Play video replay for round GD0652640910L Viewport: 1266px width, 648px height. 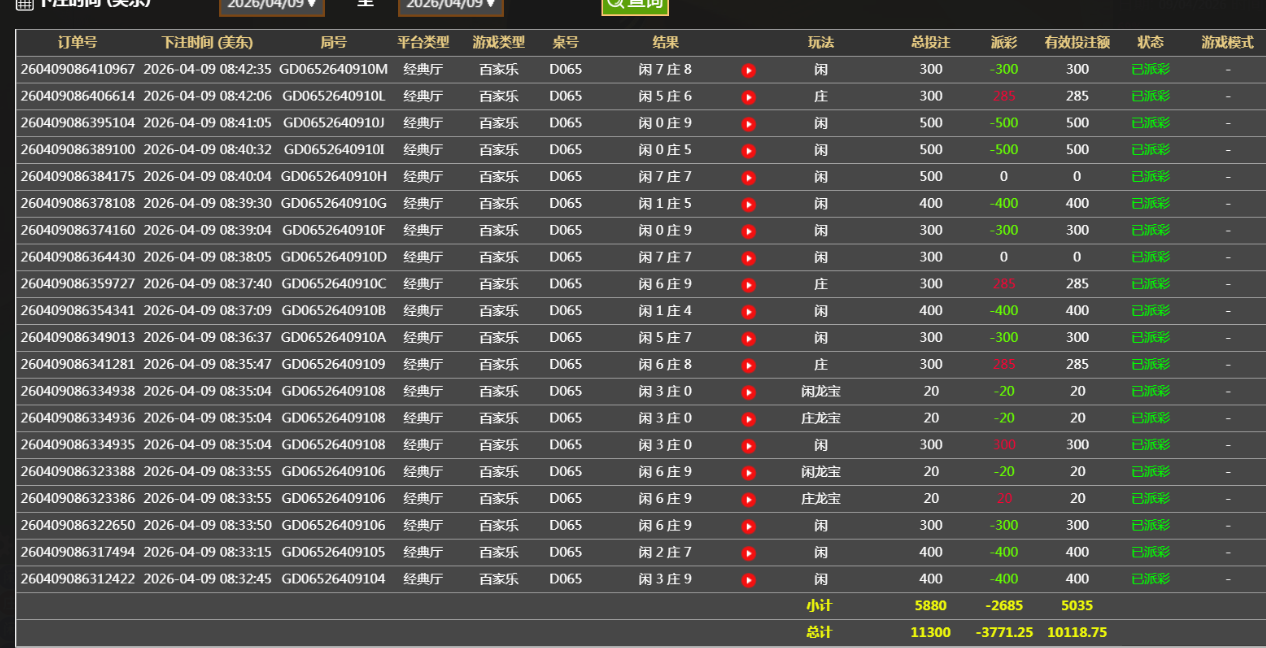coord(748,97)
